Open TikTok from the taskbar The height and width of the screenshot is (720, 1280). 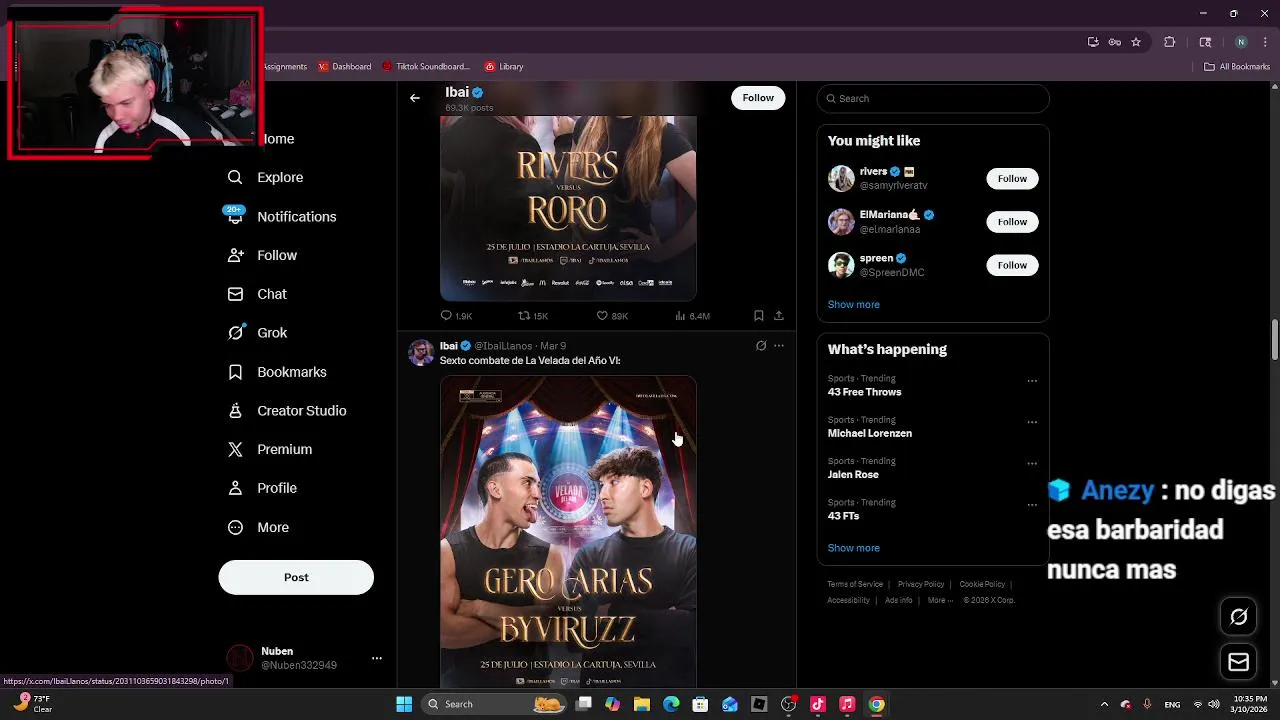[818, 704]
